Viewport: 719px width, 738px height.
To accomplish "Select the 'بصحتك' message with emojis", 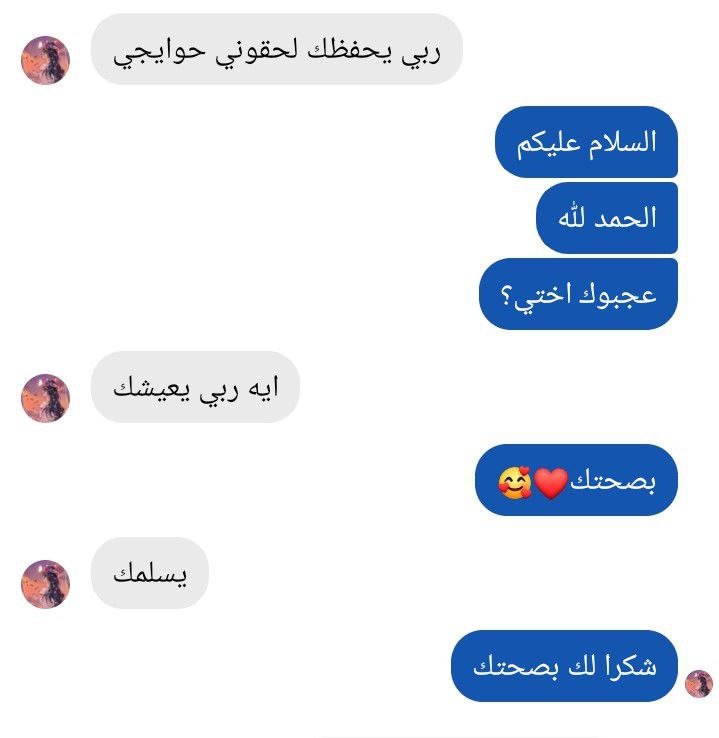I will 576,480.
